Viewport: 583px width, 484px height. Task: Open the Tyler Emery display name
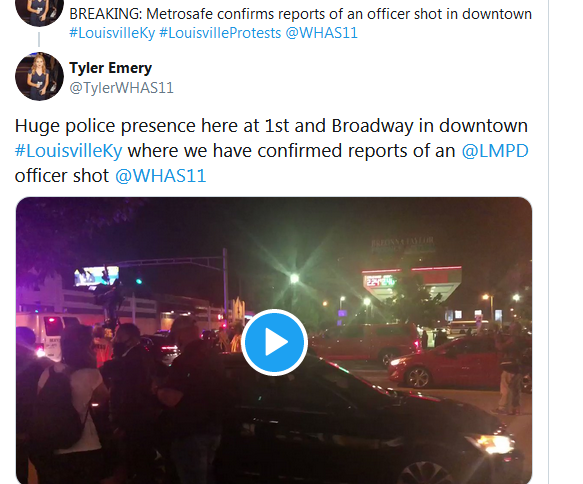[110, 68]
